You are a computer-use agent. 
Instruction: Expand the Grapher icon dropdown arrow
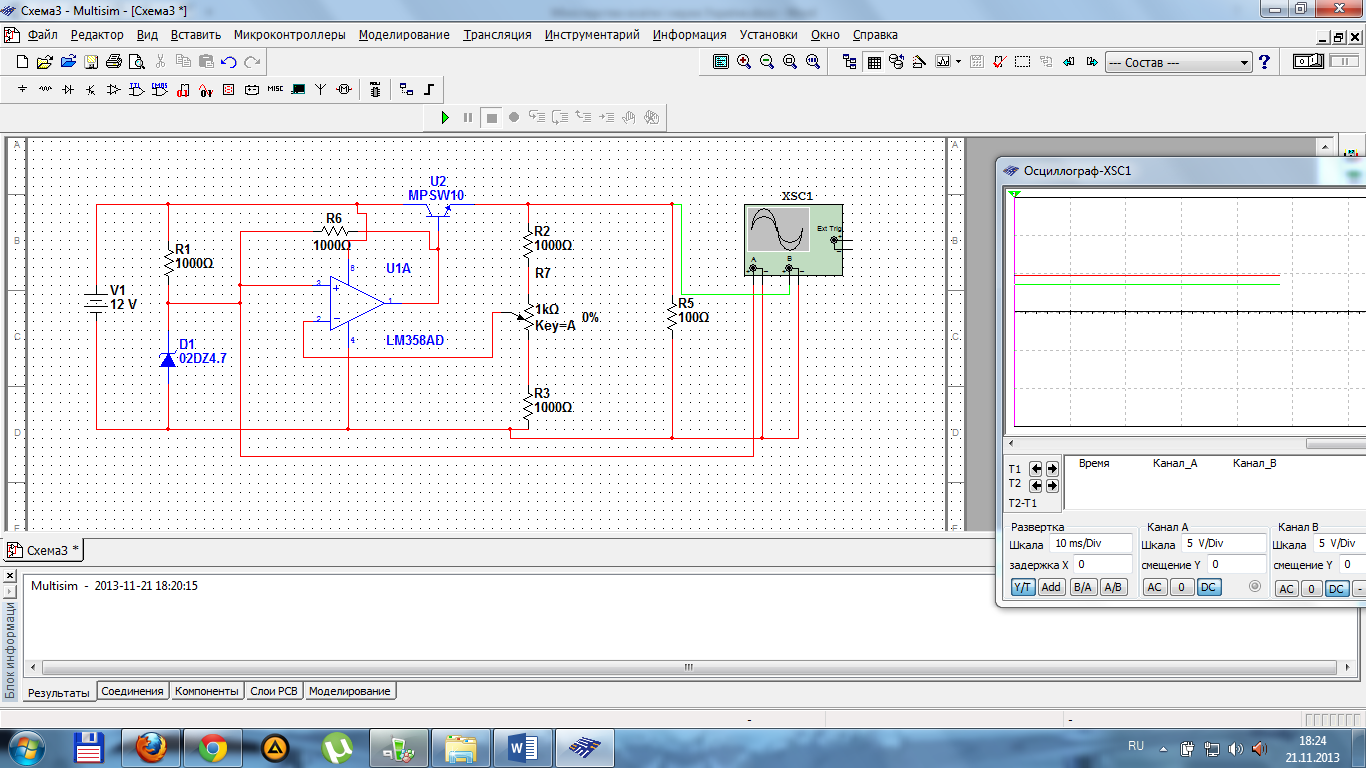tap(958, 62)
